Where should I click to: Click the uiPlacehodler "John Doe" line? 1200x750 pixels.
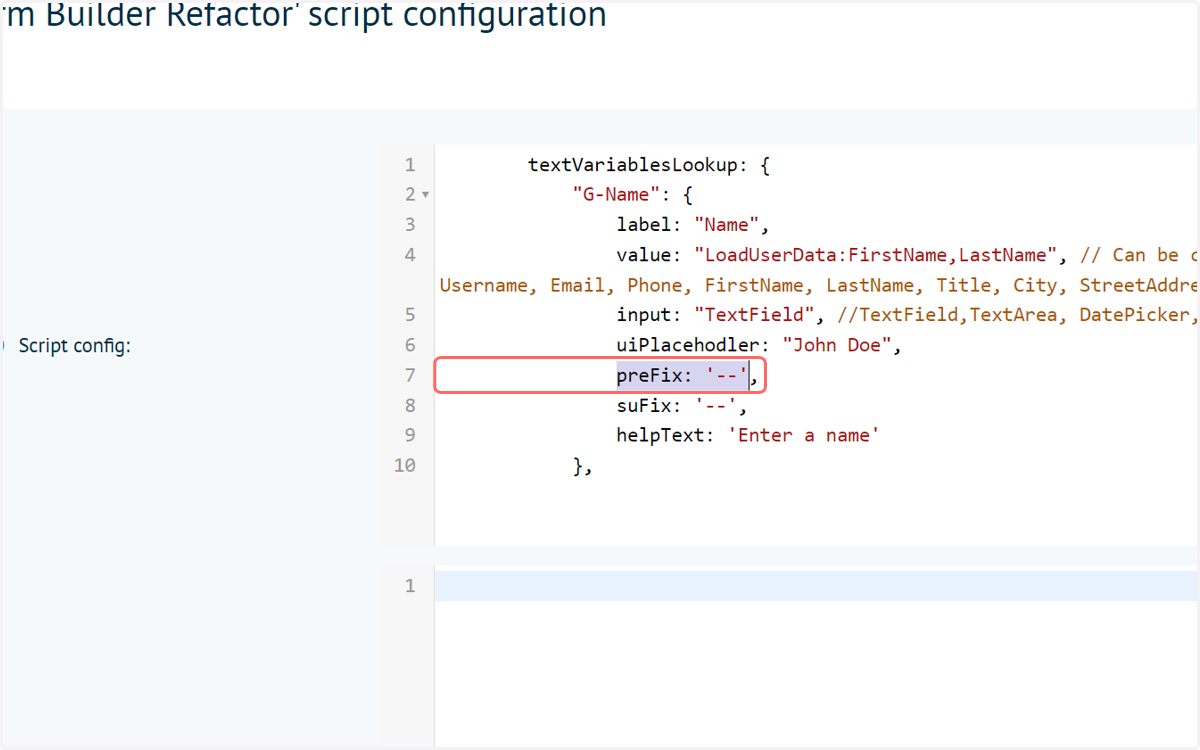click(760, 345)
